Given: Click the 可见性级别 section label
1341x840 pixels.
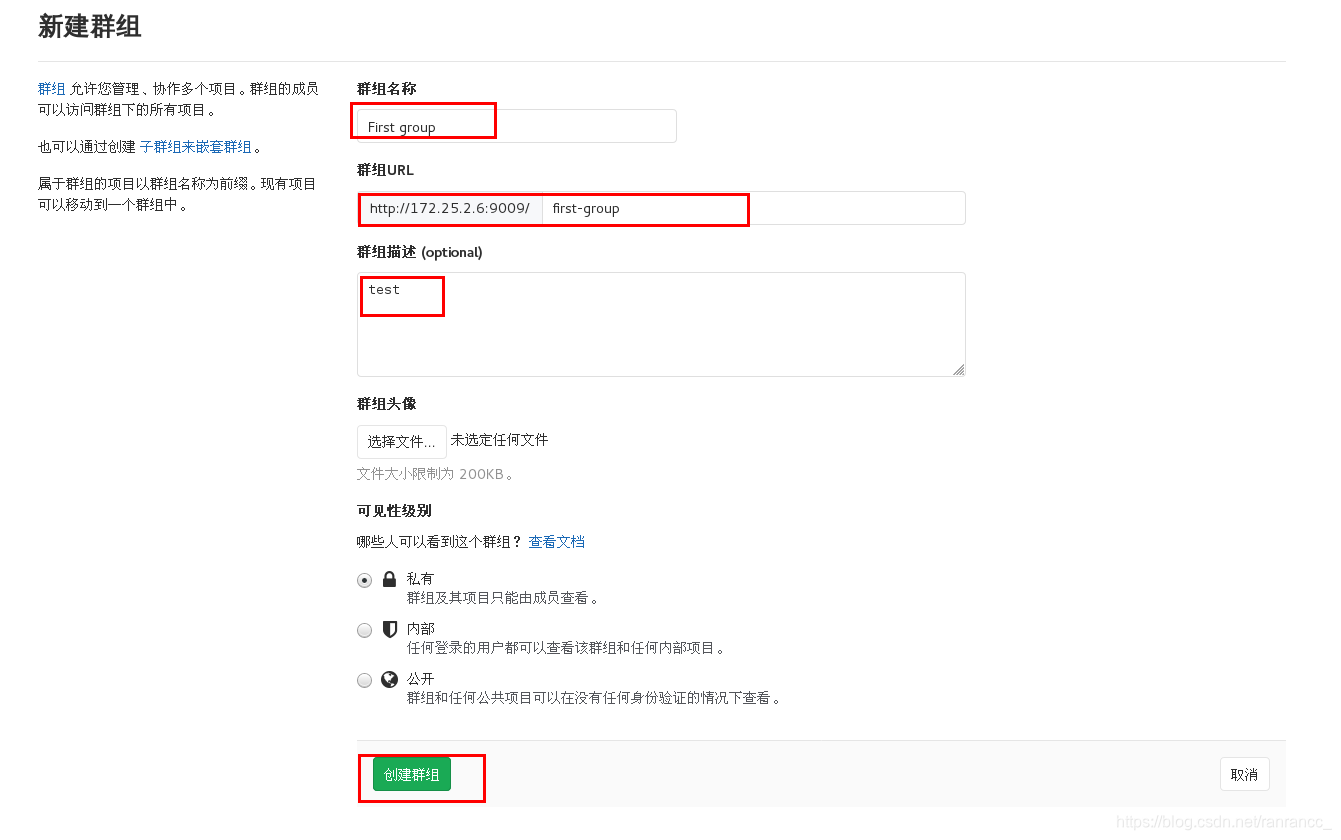Looking at the screenshot, I should pyautogui.click(x=394, y=510).
